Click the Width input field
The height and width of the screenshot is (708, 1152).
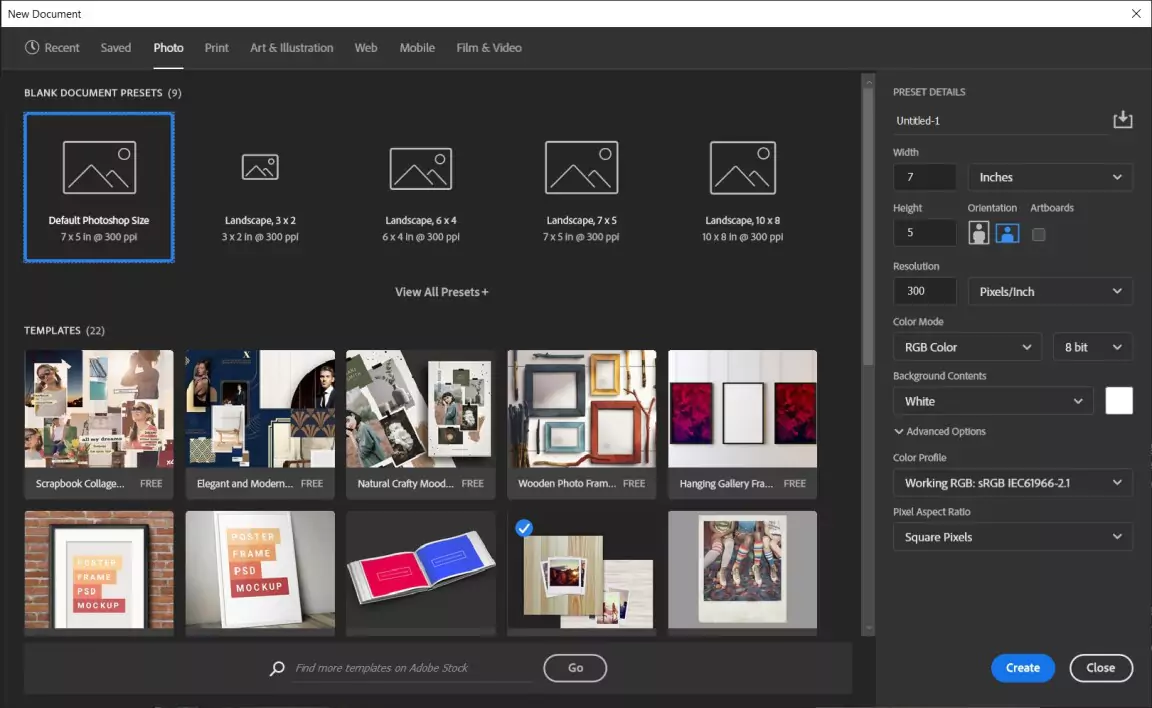(x=925, y=177)
